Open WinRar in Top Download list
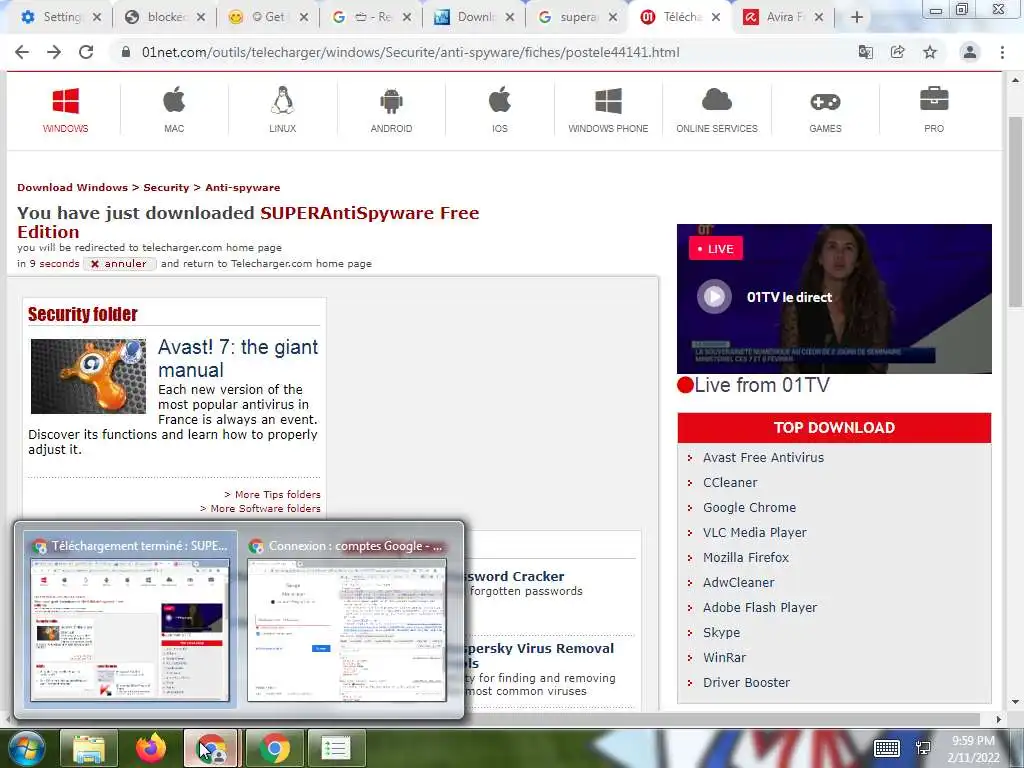This screenshot has width=1024, height=768. 724,657
